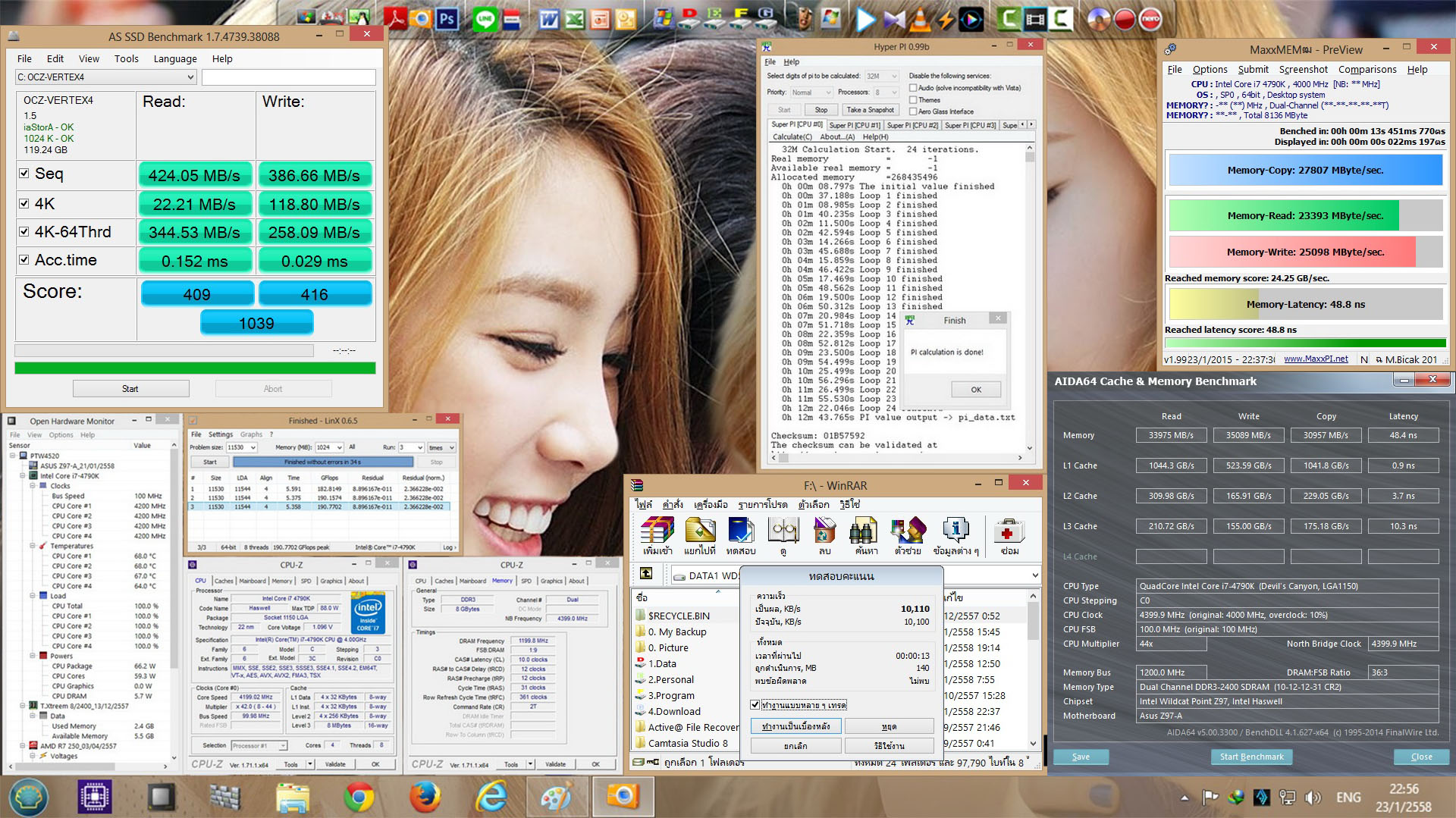The width and height of the screenshot is (1456, 818).
Task: Enable the Themes checkbox in Hyper PI
Action: click(x=913, y=100)
